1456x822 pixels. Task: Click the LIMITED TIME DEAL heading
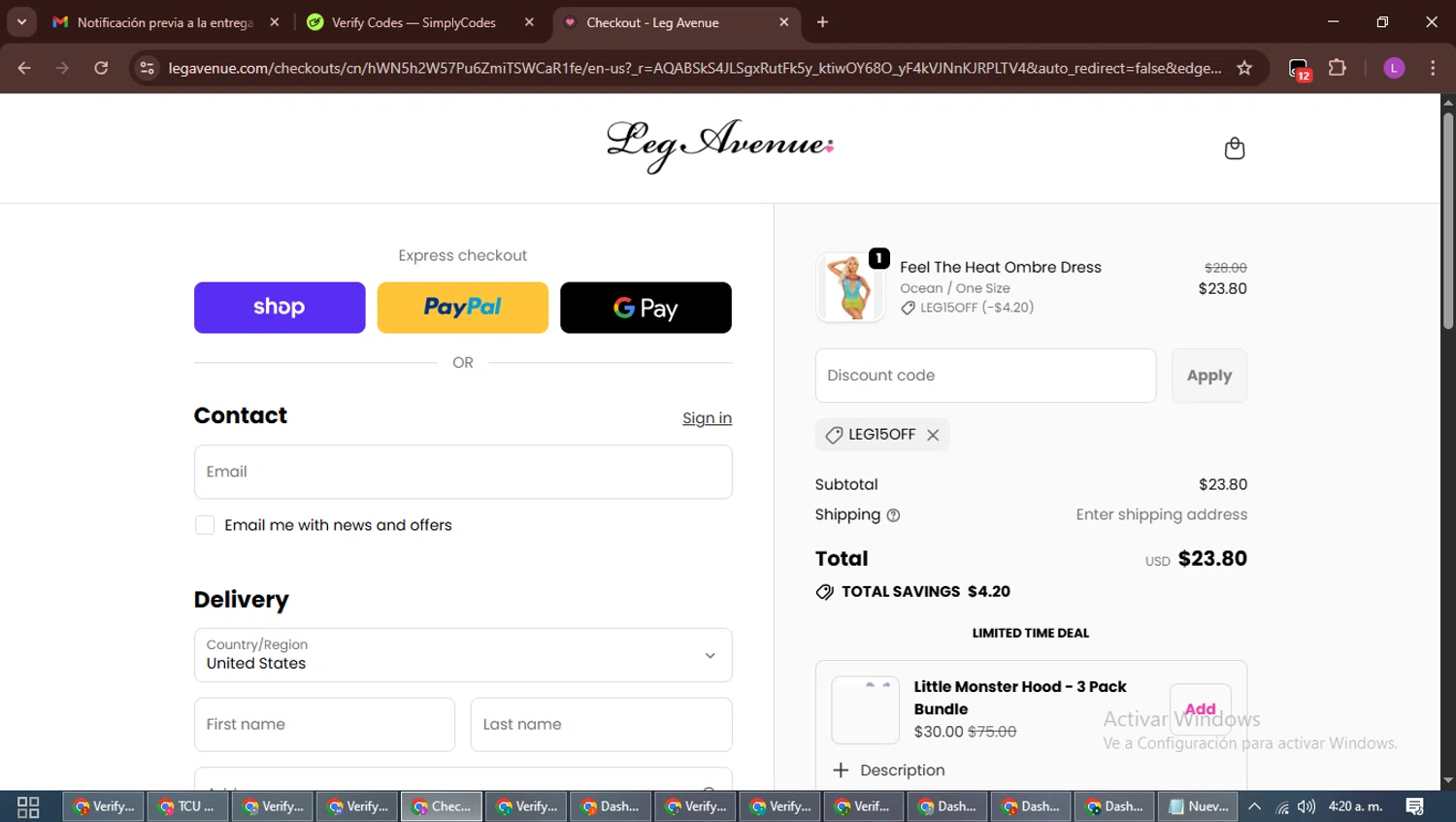(x=1031, y=633)
